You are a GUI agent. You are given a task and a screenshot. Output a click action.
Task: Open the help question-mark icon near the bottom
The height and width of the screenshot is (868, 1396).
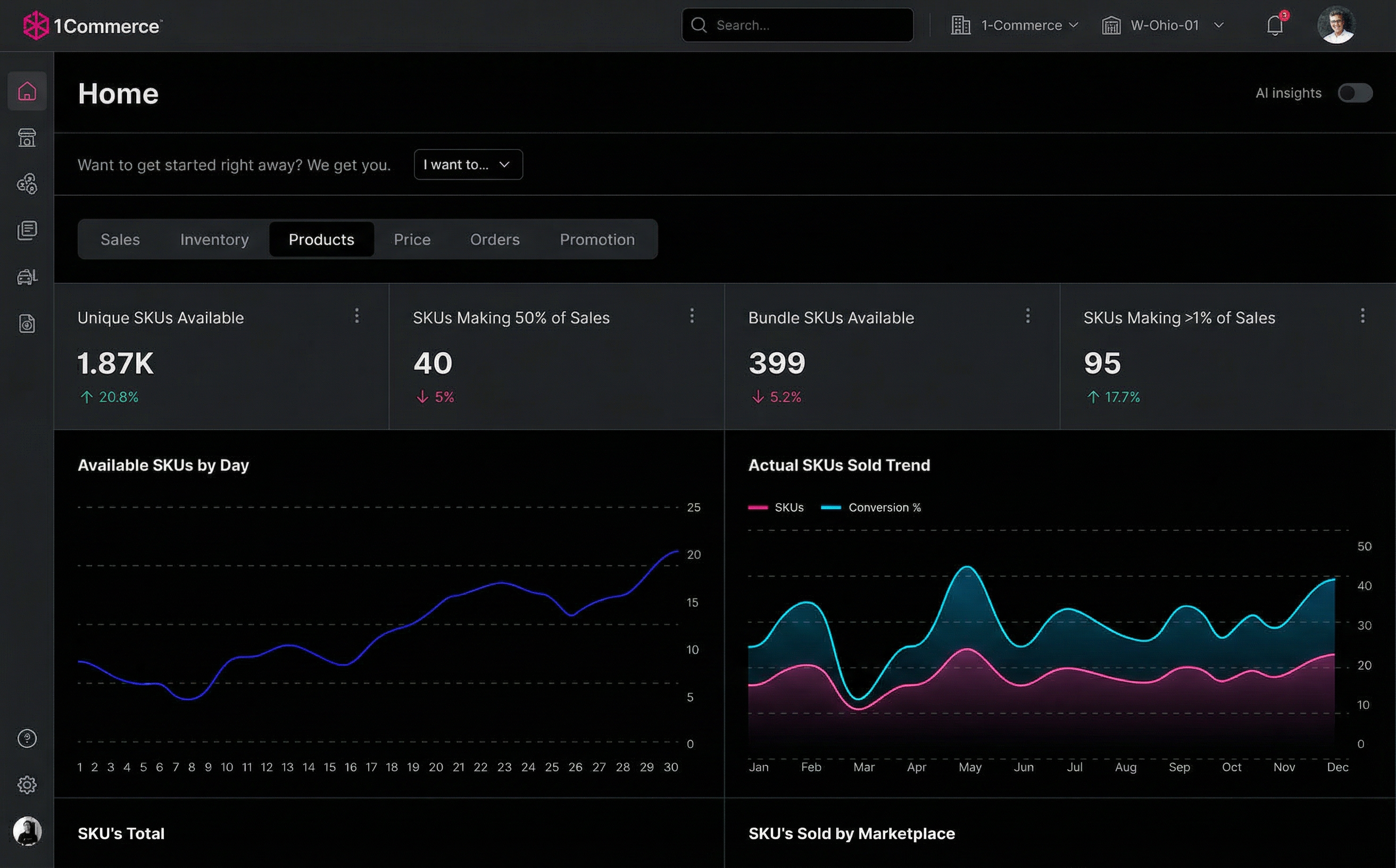tap(27, 739)
